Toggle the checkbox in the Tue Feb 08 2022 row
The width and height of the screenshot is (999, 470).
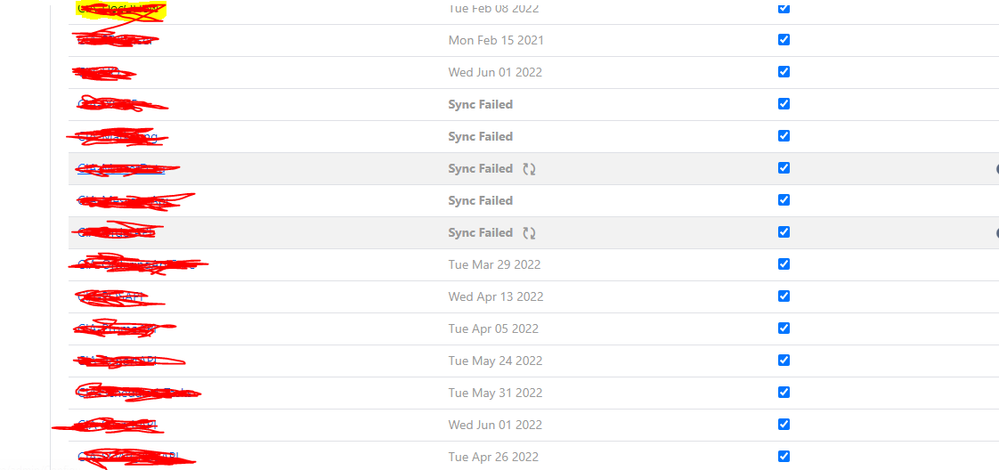[x=784, y=8]
